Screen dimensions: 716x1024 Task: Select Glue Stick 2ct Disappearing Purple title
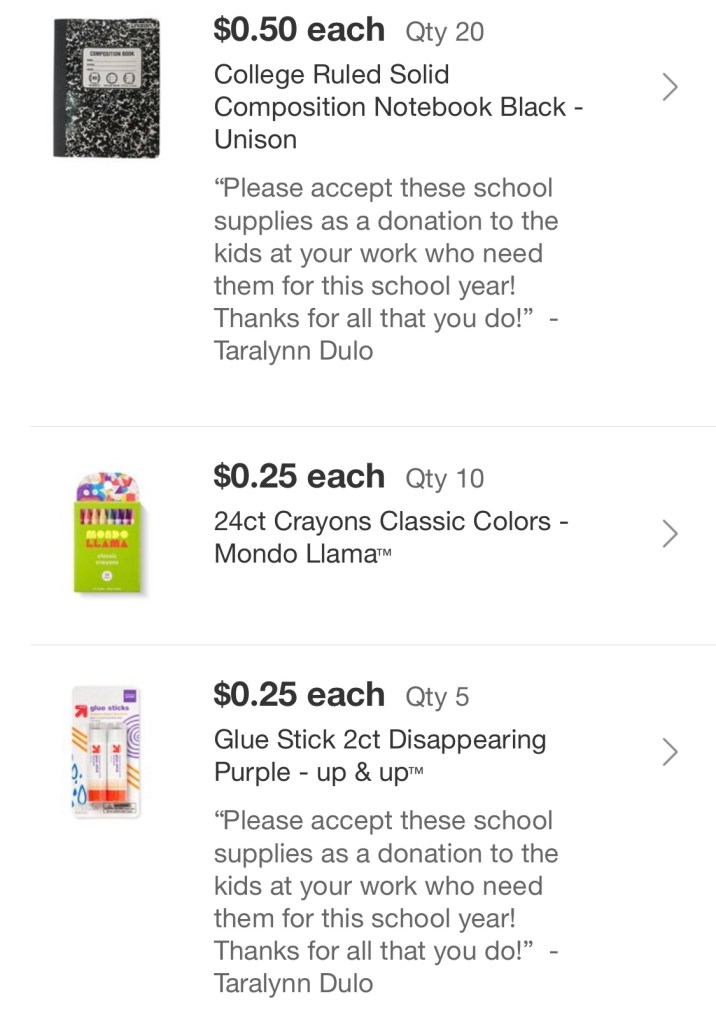[x=380, y=755]
